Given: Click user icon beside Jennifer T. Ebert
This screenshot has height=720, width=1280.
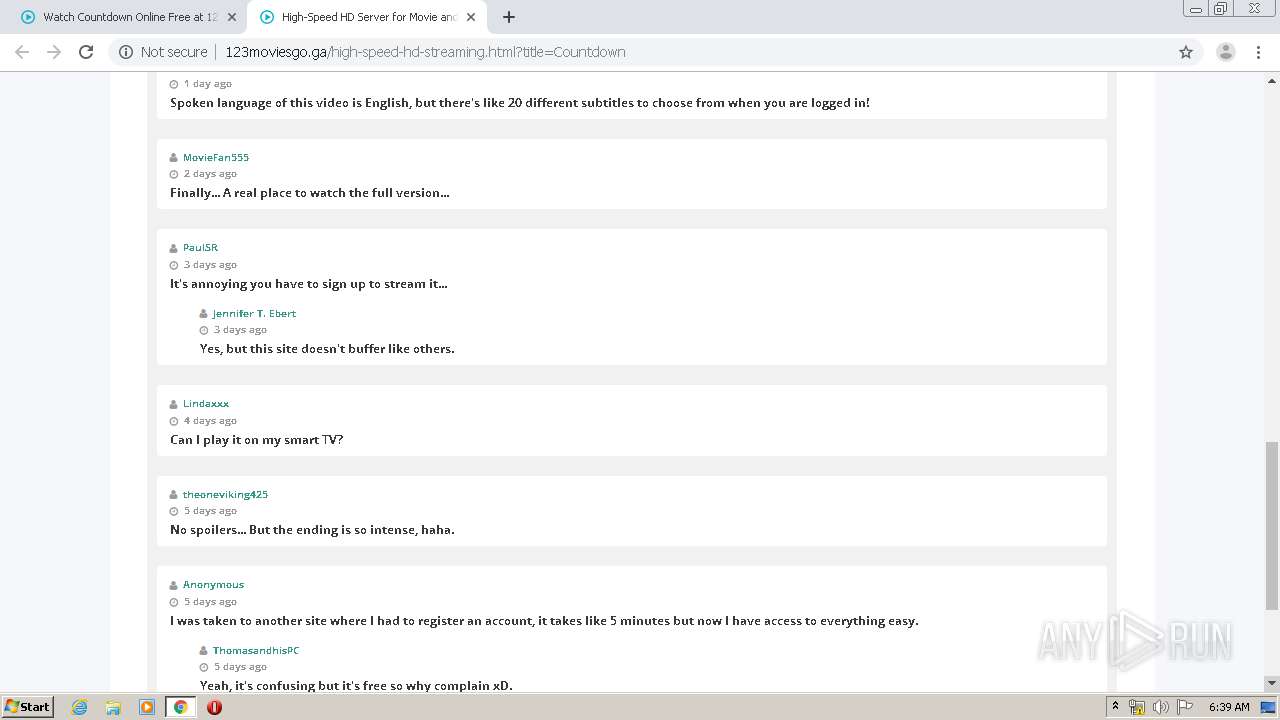Looking at the screenshot, I should 204,314.
